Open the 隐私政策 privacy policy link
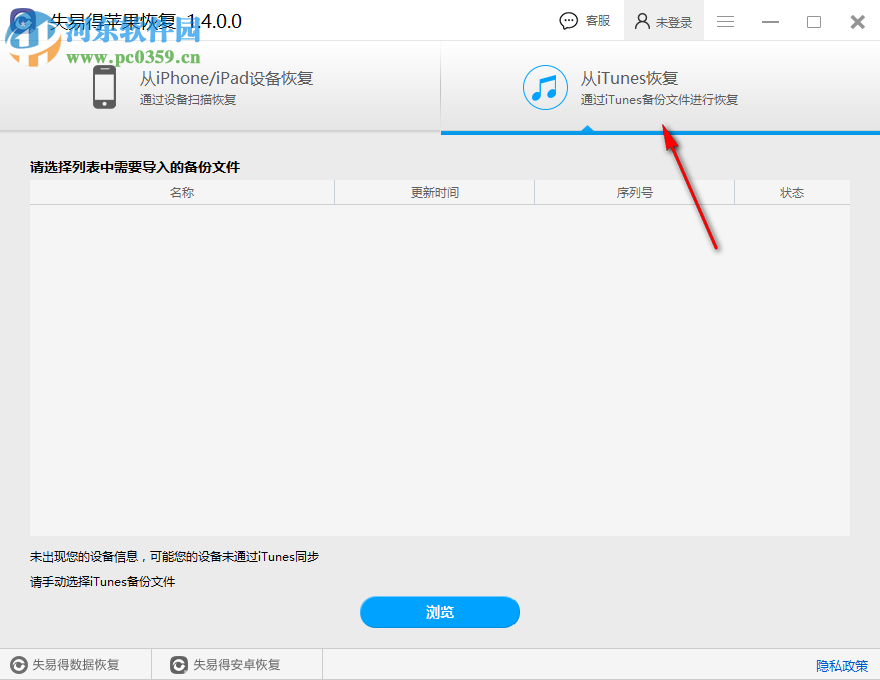 840,665
